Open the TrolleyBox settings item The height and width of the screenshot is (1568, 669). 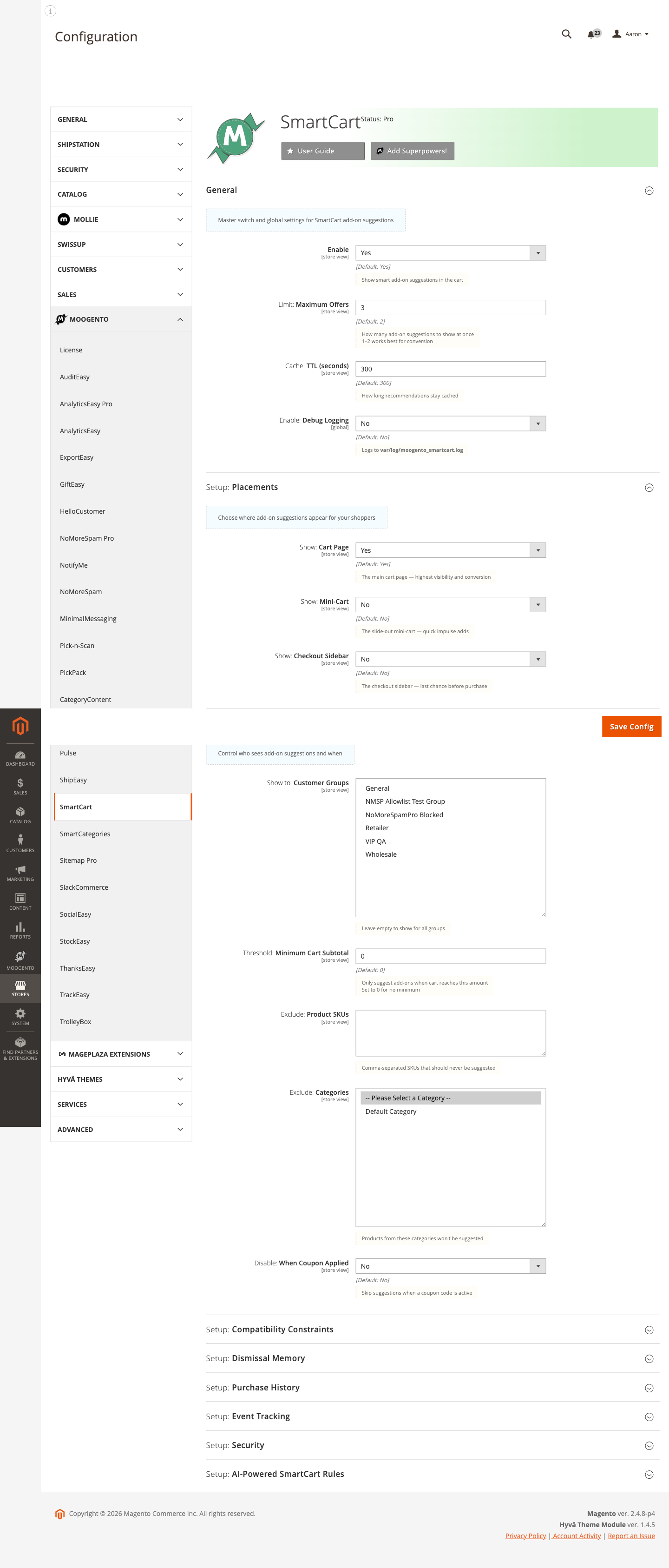tap(75, 1021)
